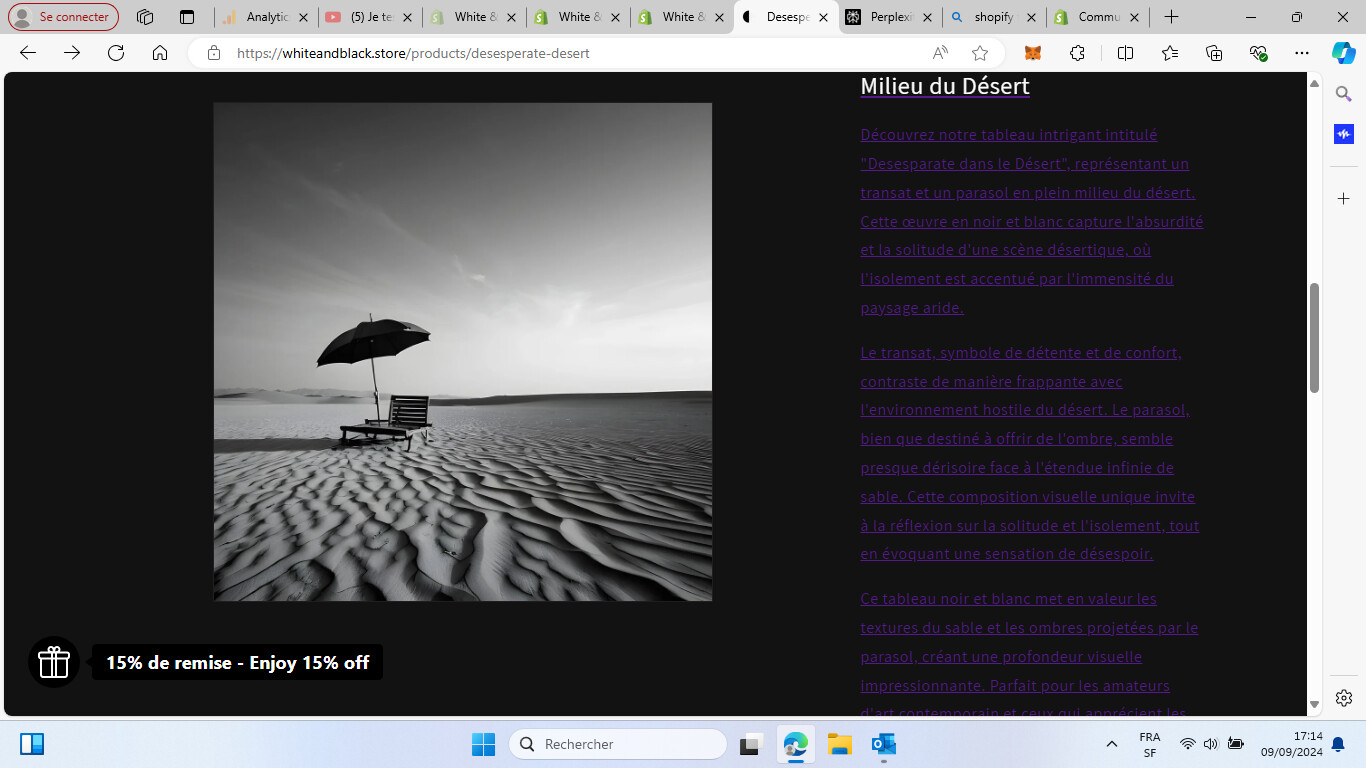
Task: View site information via the lock icon
Action: click(213, 53)
